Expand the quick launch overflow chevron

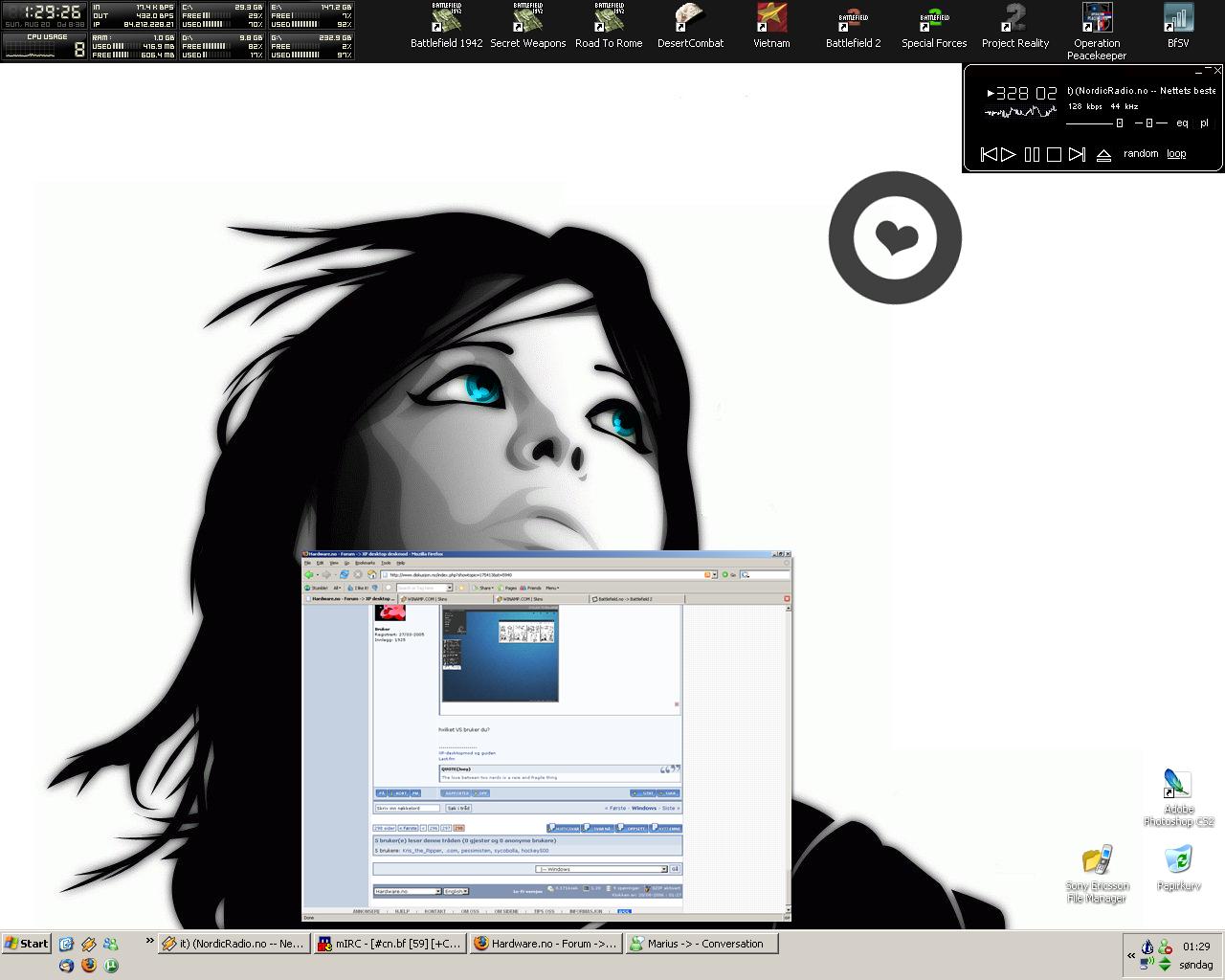click(x=149, y=942)
